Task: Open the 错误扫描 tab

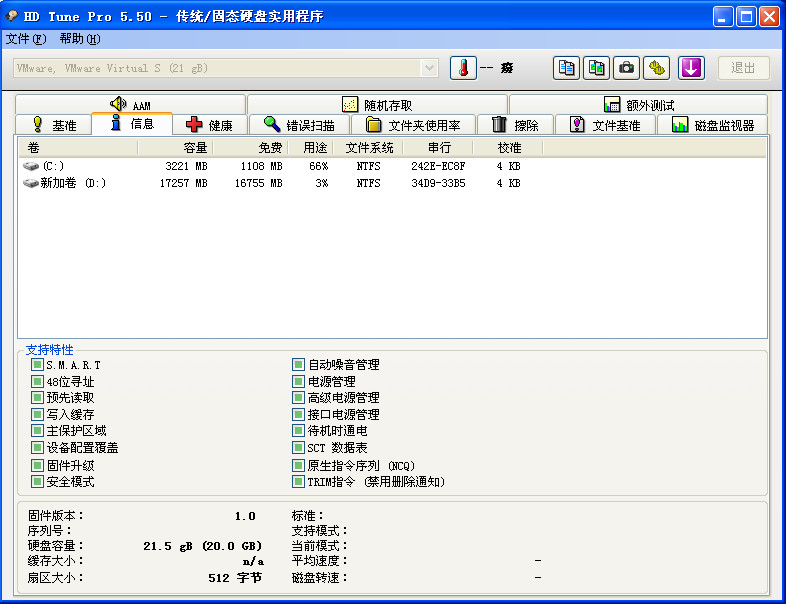Action: (x=299, y=124)
